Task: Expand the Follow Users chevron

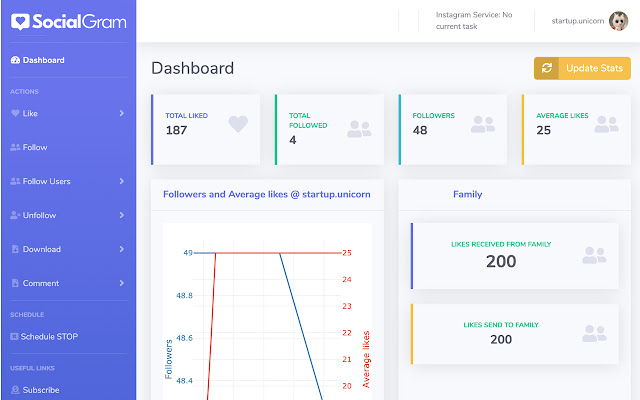Action: pos(122,181)
